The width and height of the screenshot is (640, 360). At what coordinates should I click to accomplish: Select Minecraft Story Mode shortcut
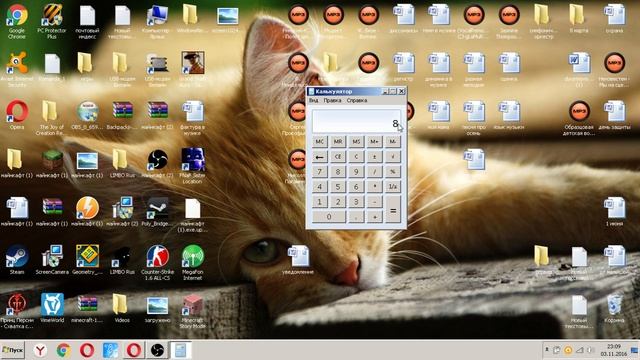[x=193, y=311]
